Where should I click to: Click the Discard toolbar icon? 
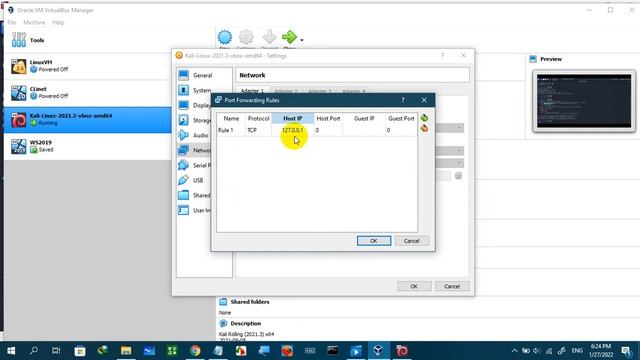(269, 38)
